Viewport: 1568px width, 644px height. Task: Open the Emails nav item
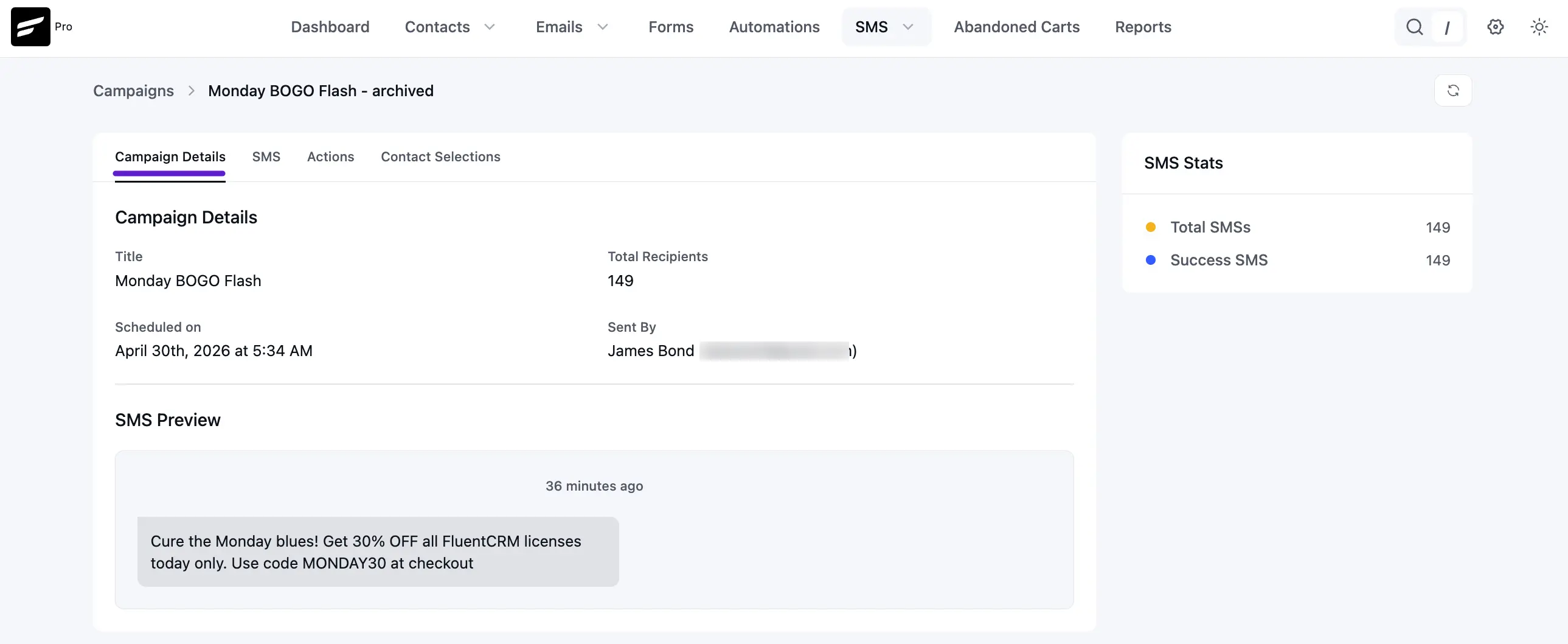click(559, 27)
